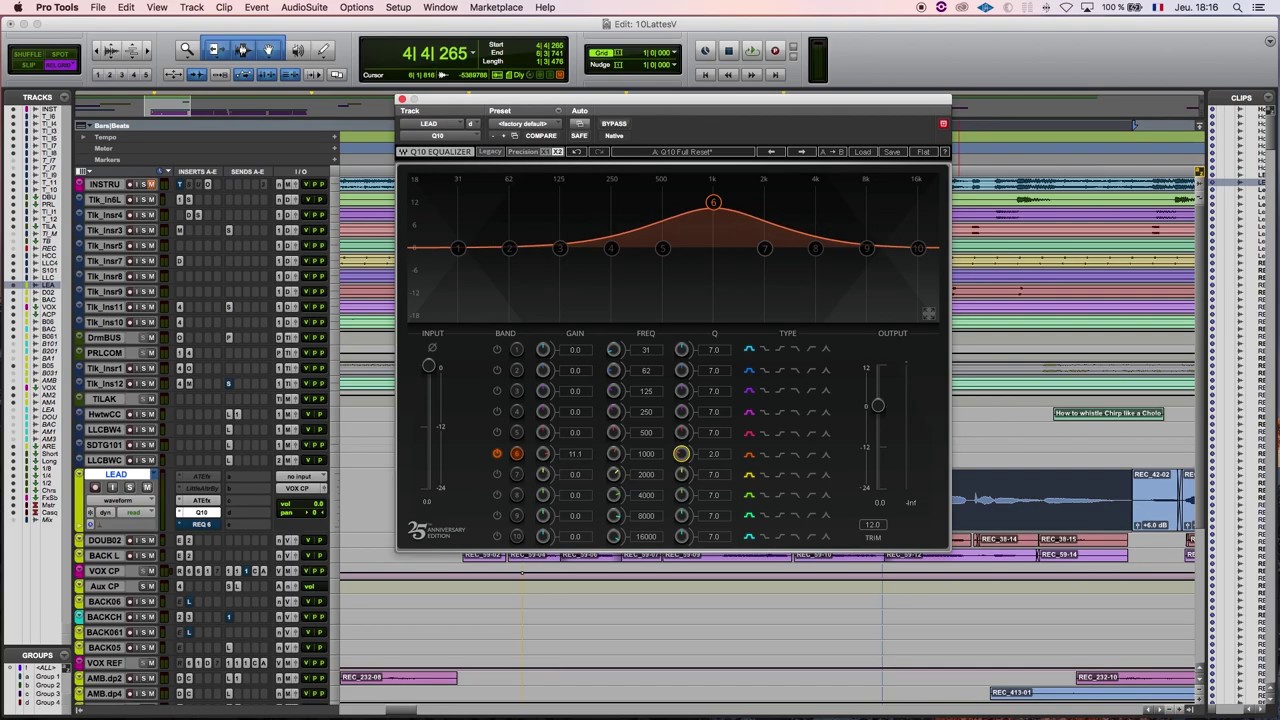Open the LEAD track selector dropdown

tap(430, 124)
